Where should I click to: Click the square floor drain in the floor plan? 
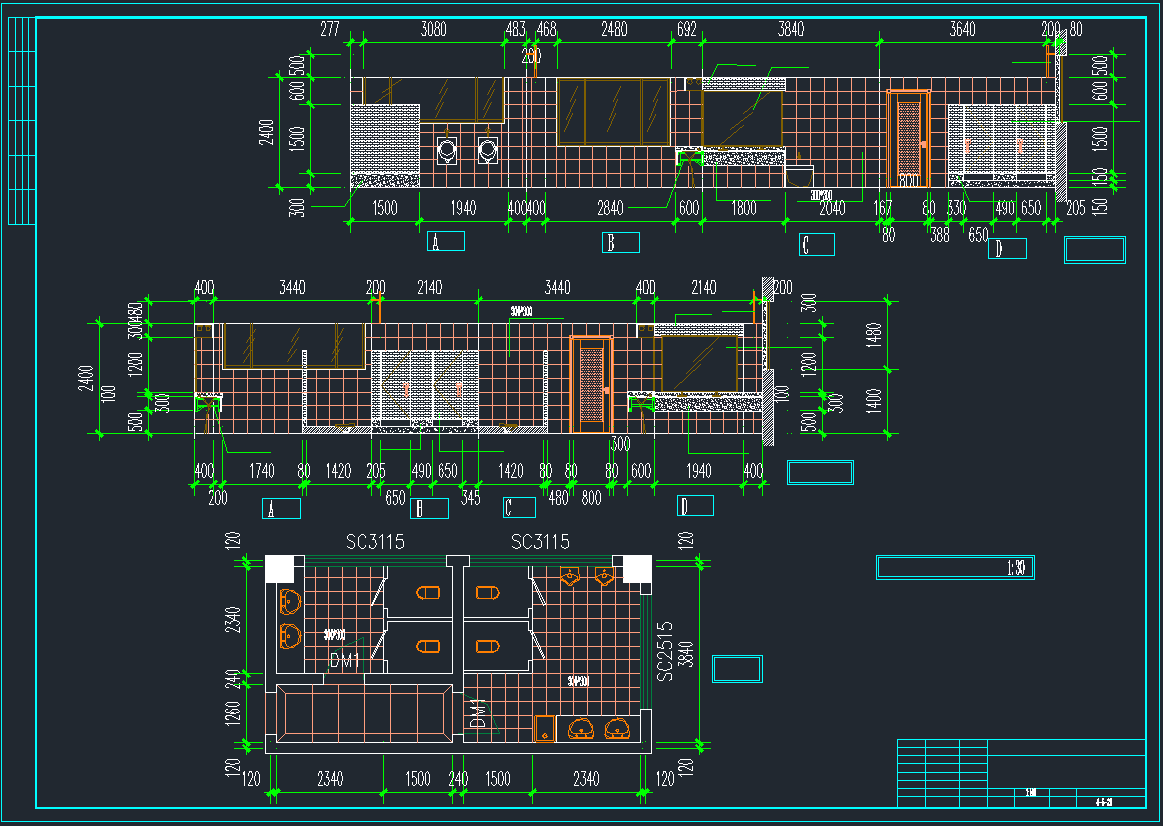tap(544, 727)
